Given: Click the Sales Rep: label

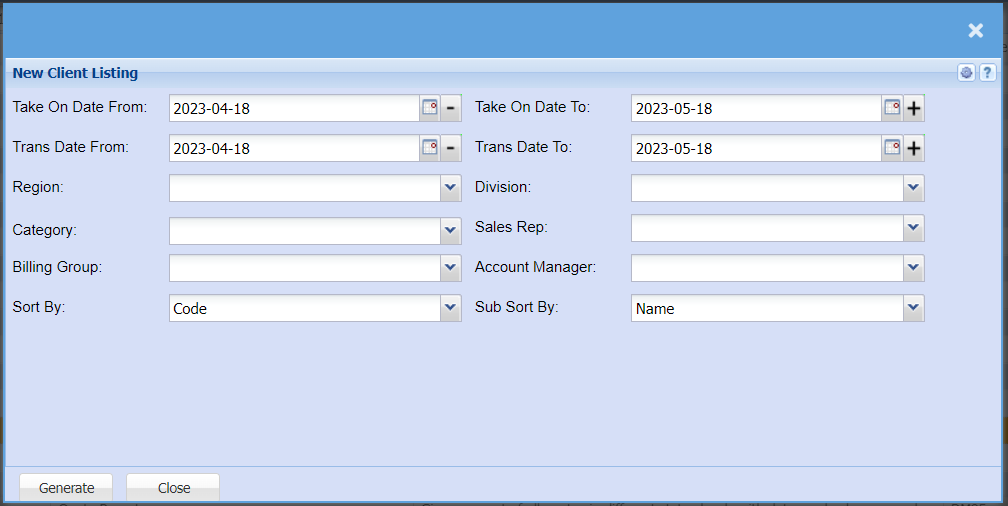Looking at the screenshot, I should (x=511, y=227).
